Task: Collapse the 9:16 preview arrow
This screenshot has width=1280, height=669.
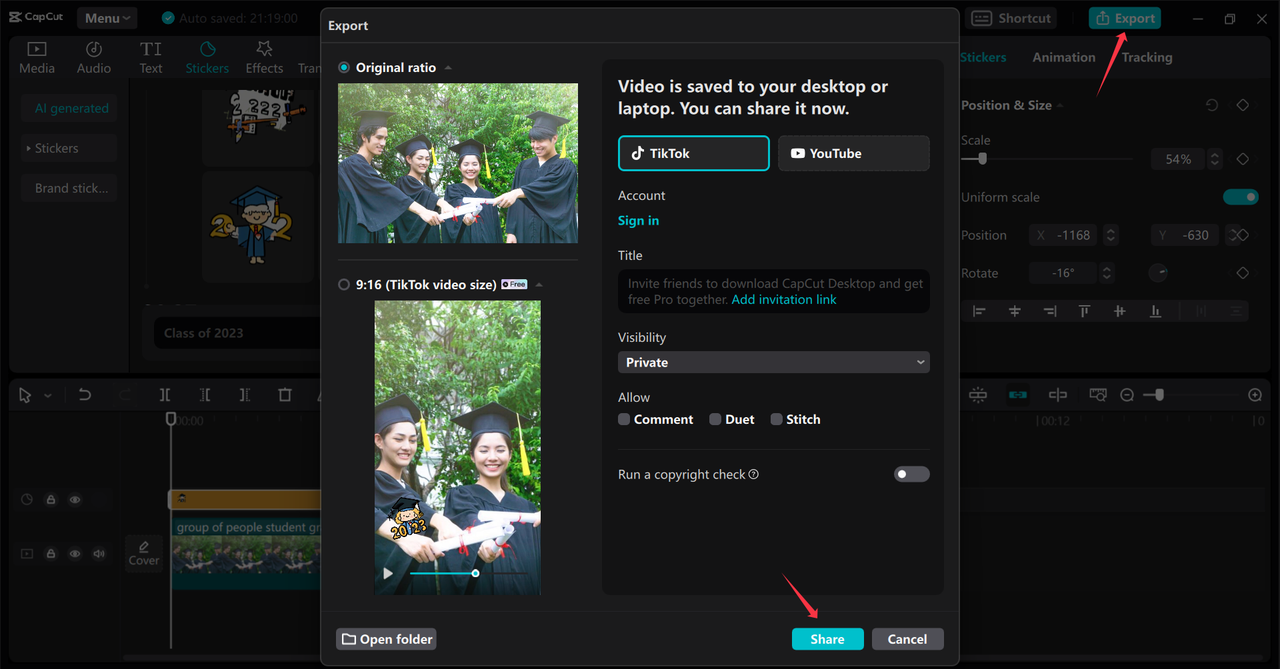Action: pyautogui.click(x=539, y=285)
